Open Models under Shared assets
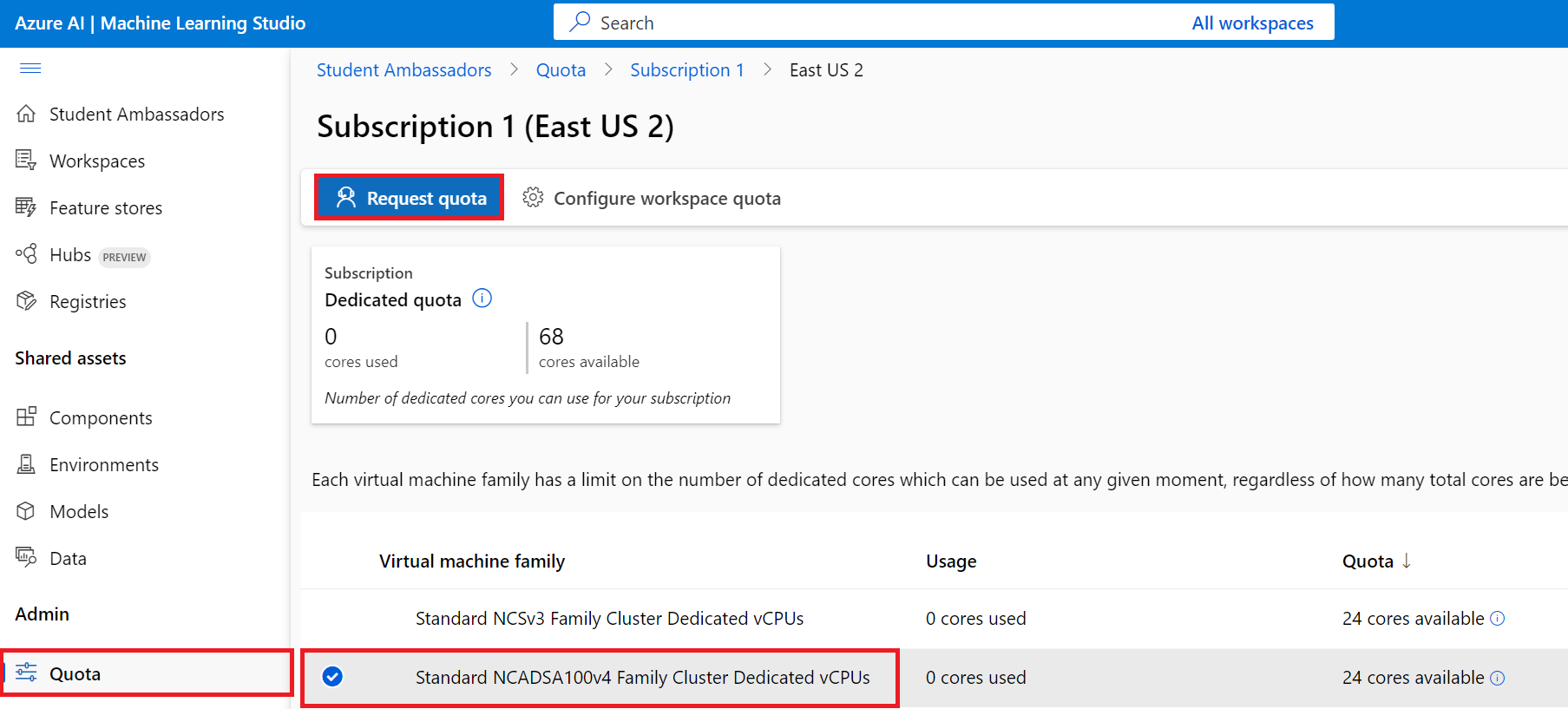 79,511
